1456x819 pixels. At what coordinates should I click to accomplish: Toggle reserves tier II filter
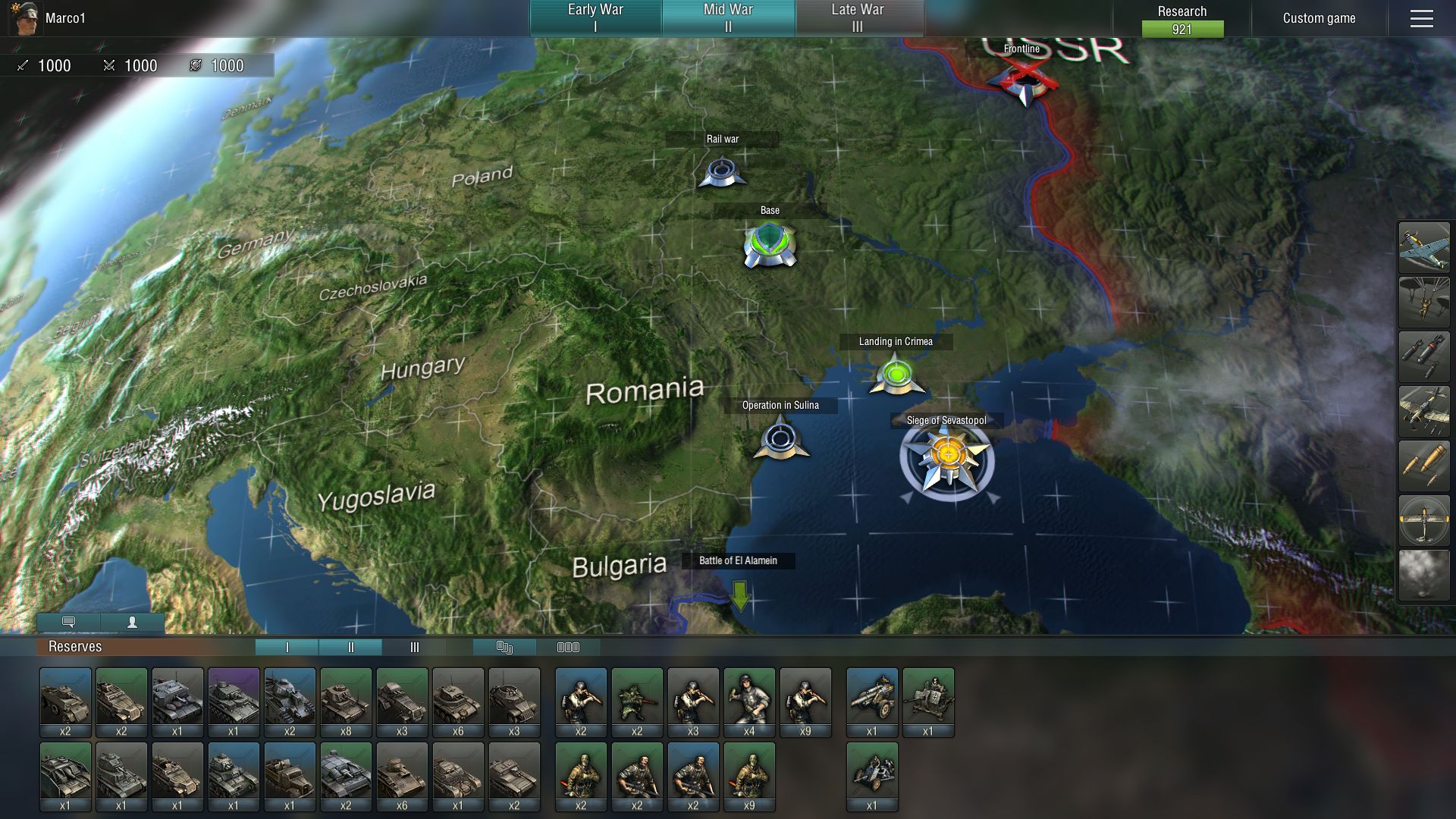pyautogui.click(x=350, y=647)
